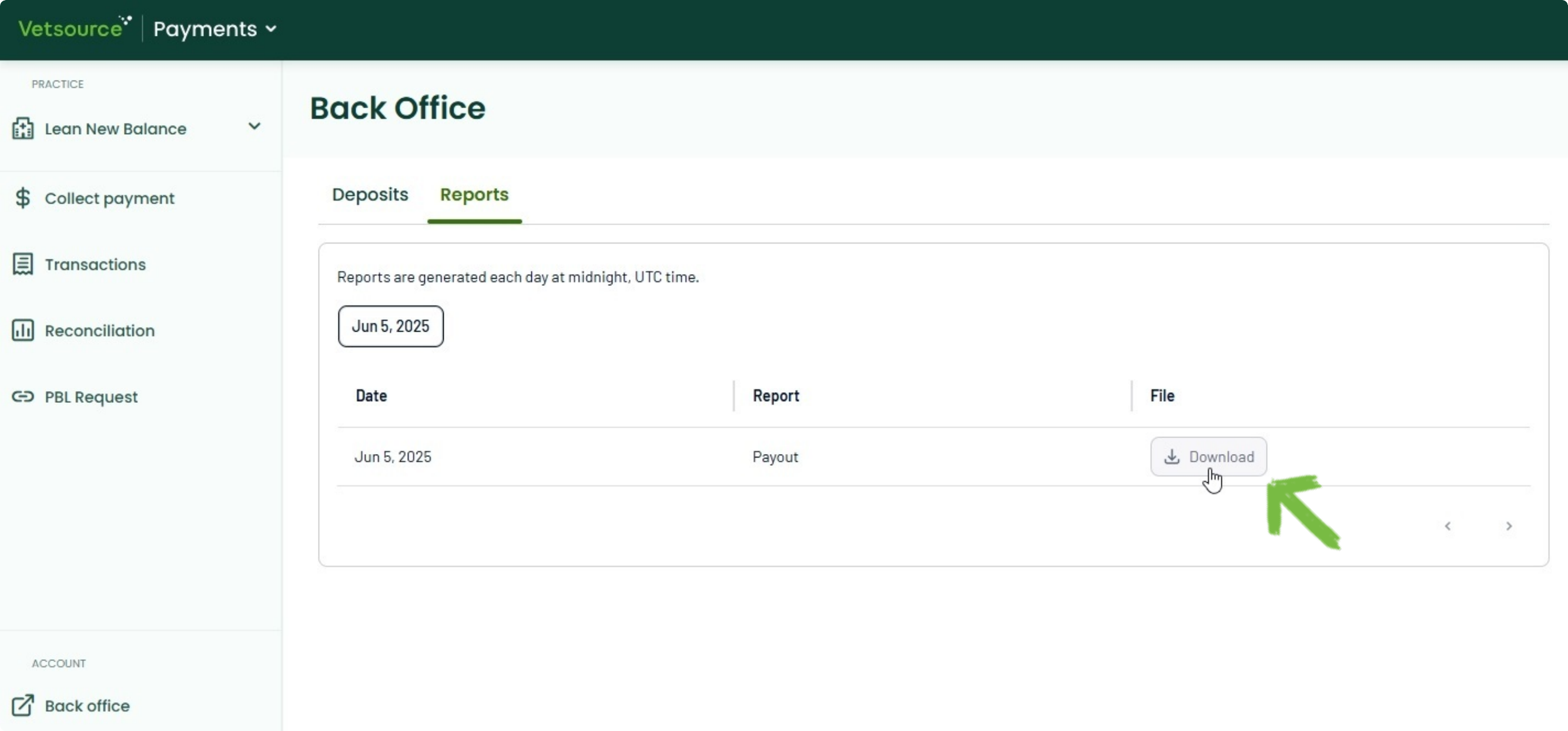Go to next page of reports
Image resolution: width=1568 pixels, height=731 pixels.
pos(1509,526)
